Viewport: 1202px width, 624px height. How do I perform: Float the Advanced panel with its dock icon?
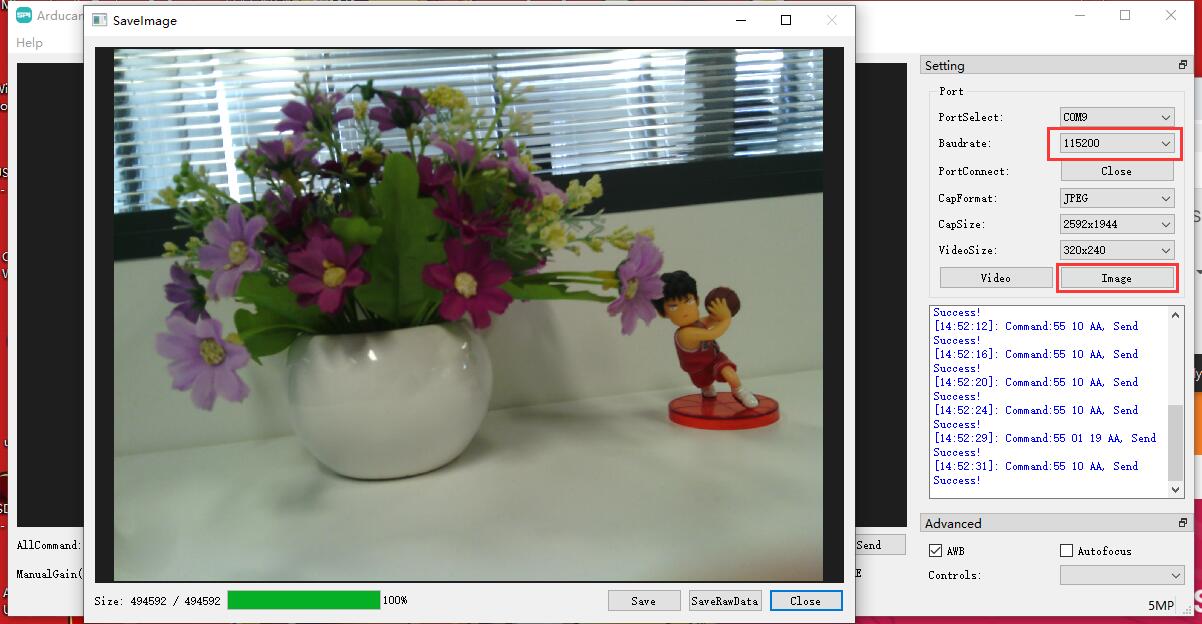click(1182, 523)
